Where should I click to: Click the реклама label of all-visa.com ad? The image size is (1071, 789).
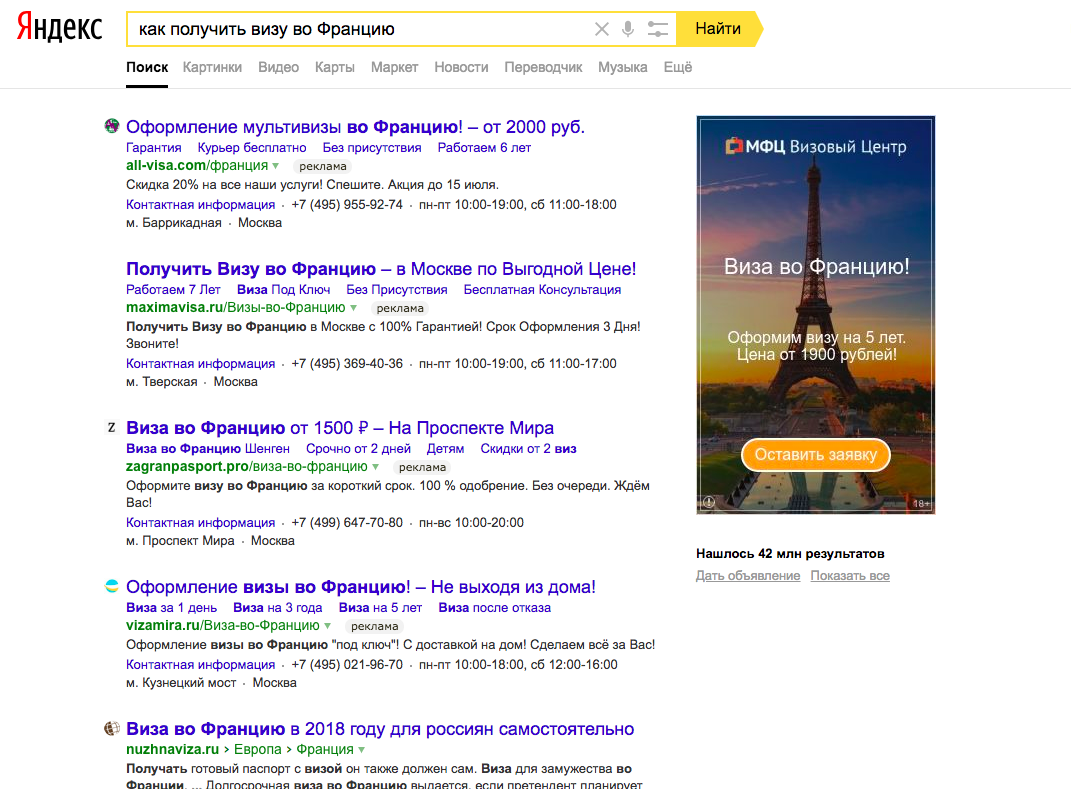322,166
